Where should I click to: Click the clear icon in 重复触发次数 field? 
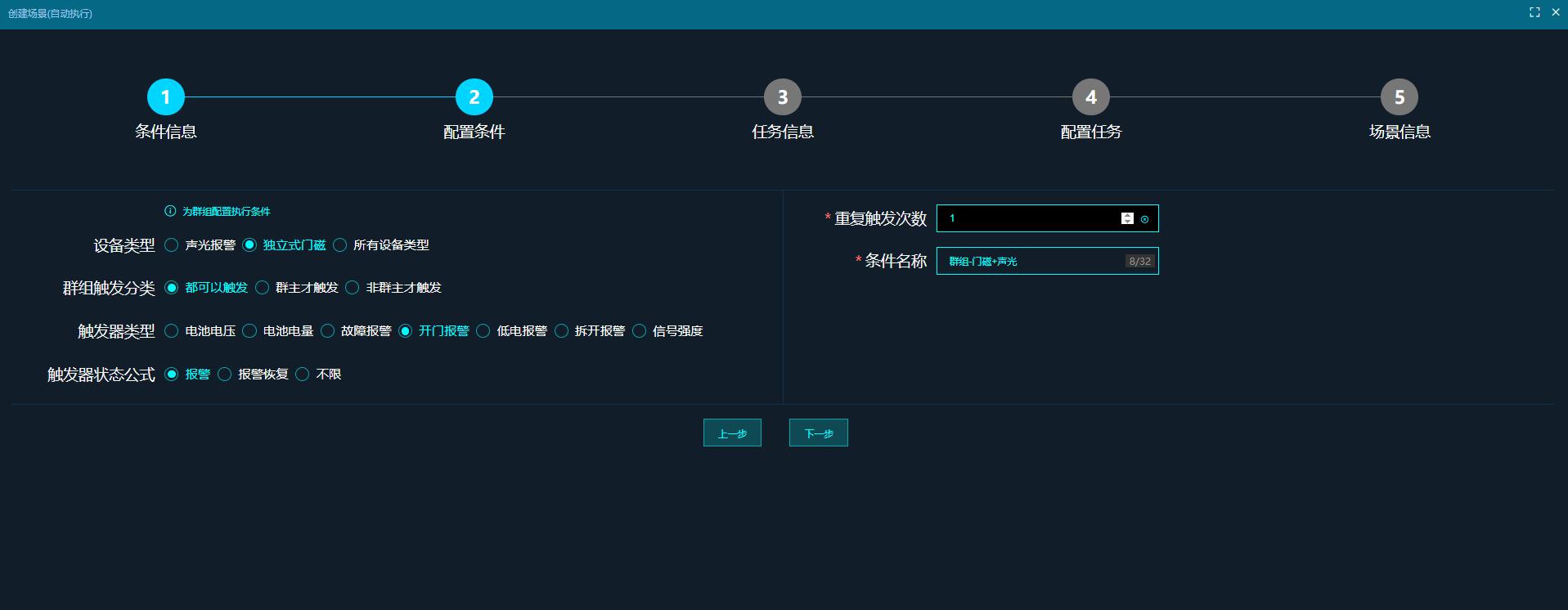(x=1144, y=219)
